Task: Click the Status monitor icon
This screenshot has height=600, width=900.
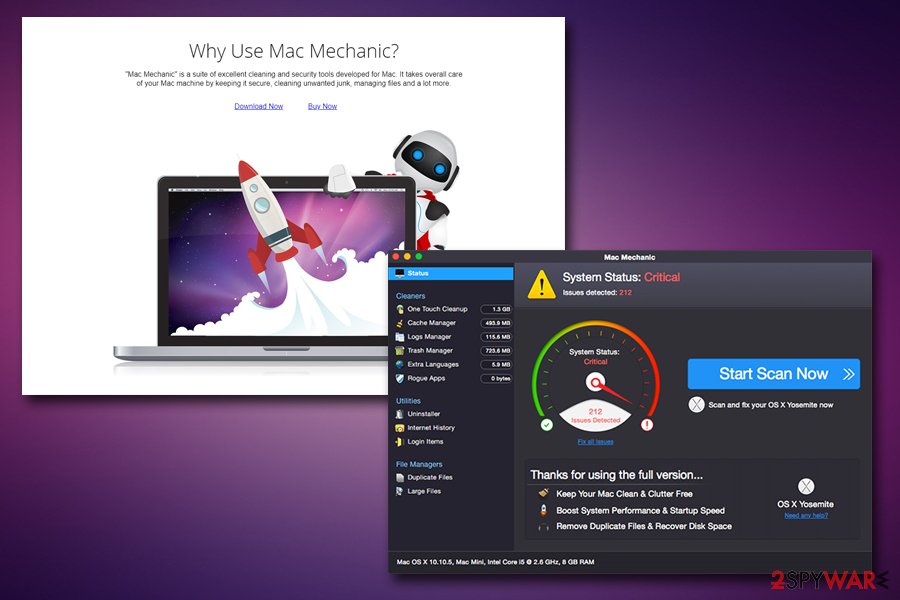Action: pyautogui.click(x=399, y=273)
